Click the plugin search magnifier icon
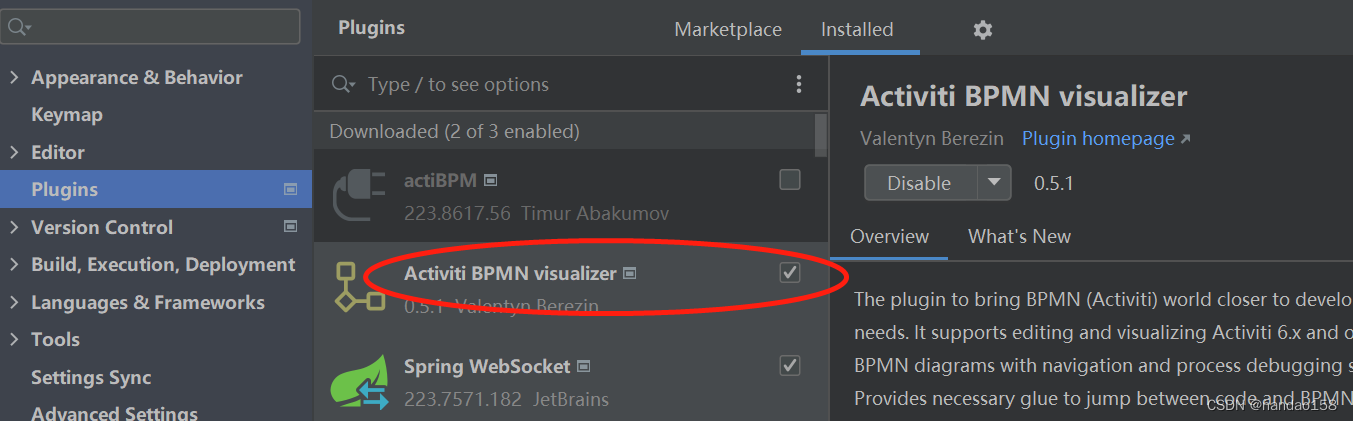This screenshot has height=421, width=1353. click(x=343, y=84)
